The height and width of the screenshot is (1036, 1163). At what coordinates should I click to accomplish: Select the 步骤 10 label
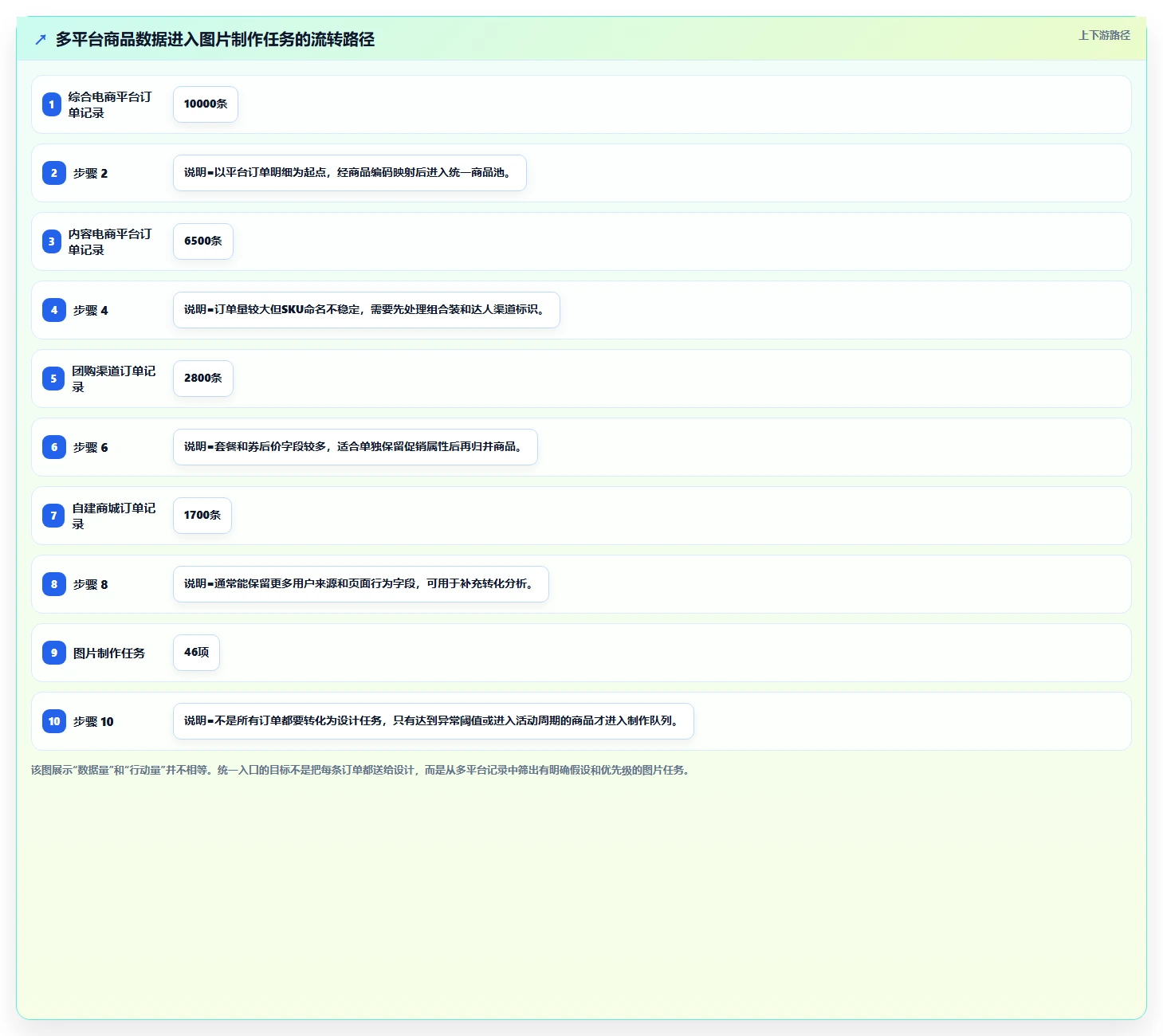point(93,721)
